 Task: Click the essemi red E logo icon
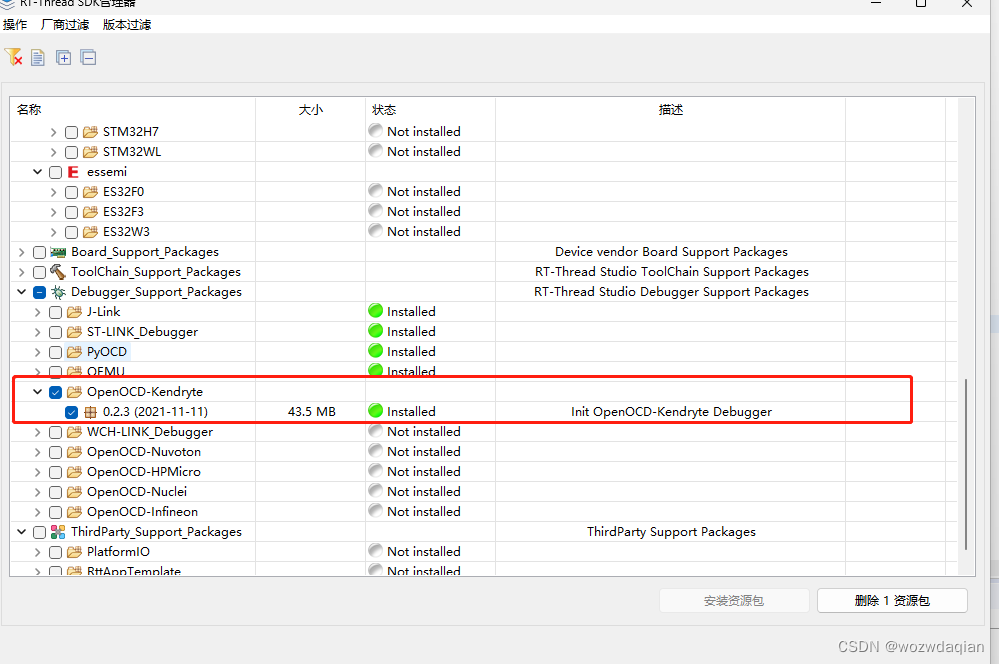point(73,172)
